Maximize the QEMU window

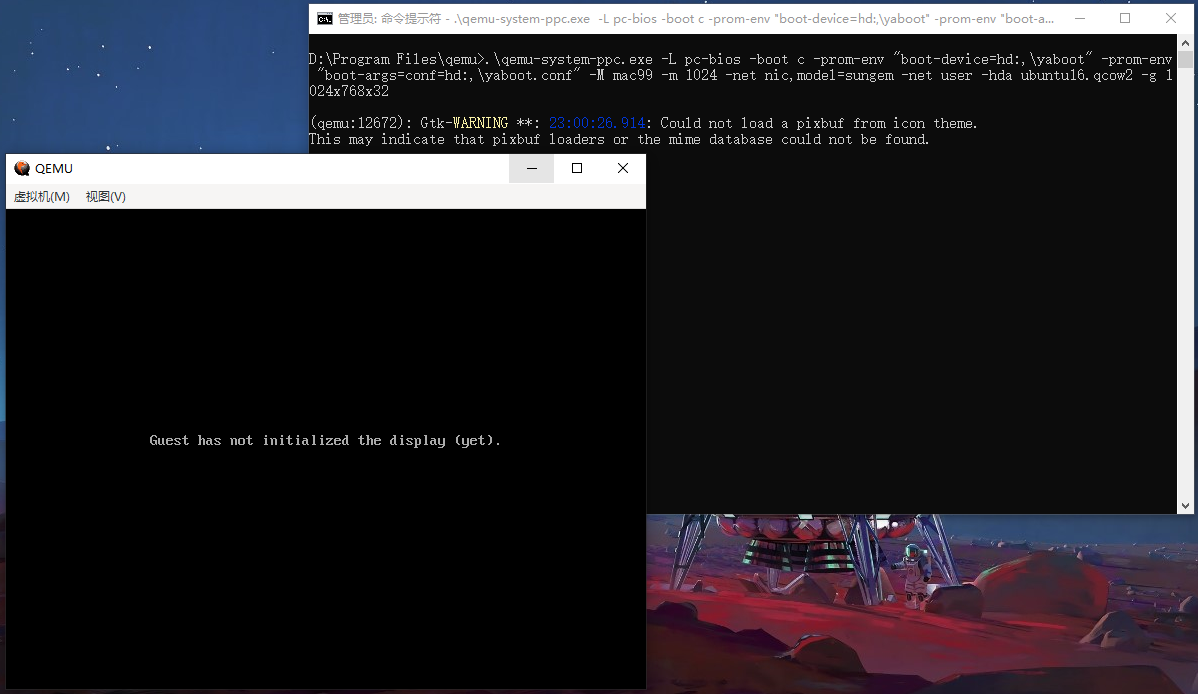(577, 168)
